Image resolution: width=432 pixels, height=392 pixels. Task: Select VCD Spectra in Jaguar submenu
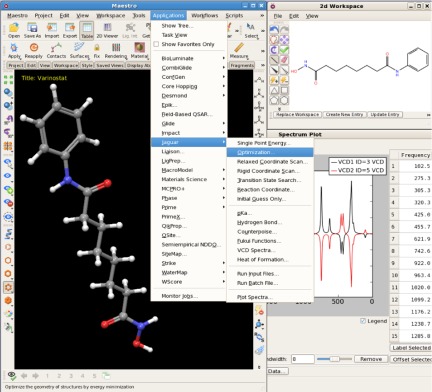[x=270, y=250]
